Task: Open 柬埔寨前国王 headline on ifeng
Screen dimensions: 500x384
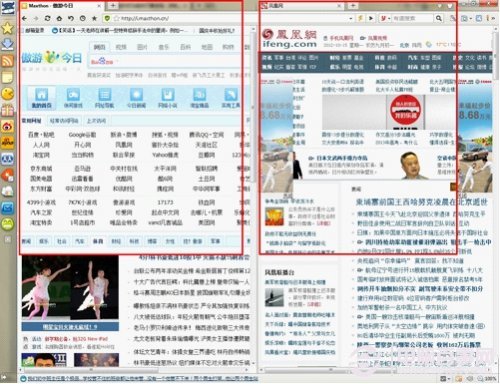Action: [x=422, y=202]
